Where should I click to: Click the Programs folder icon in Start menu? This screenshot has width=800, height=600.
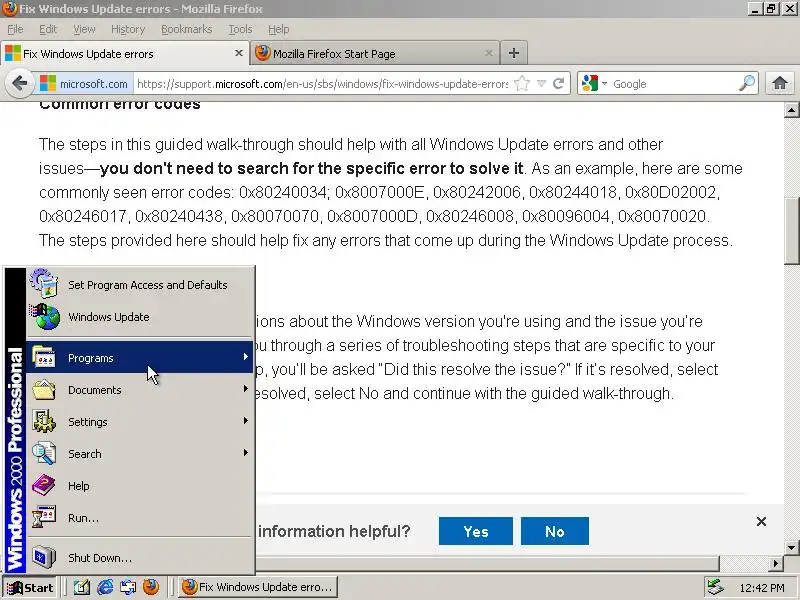coord(44,357)
